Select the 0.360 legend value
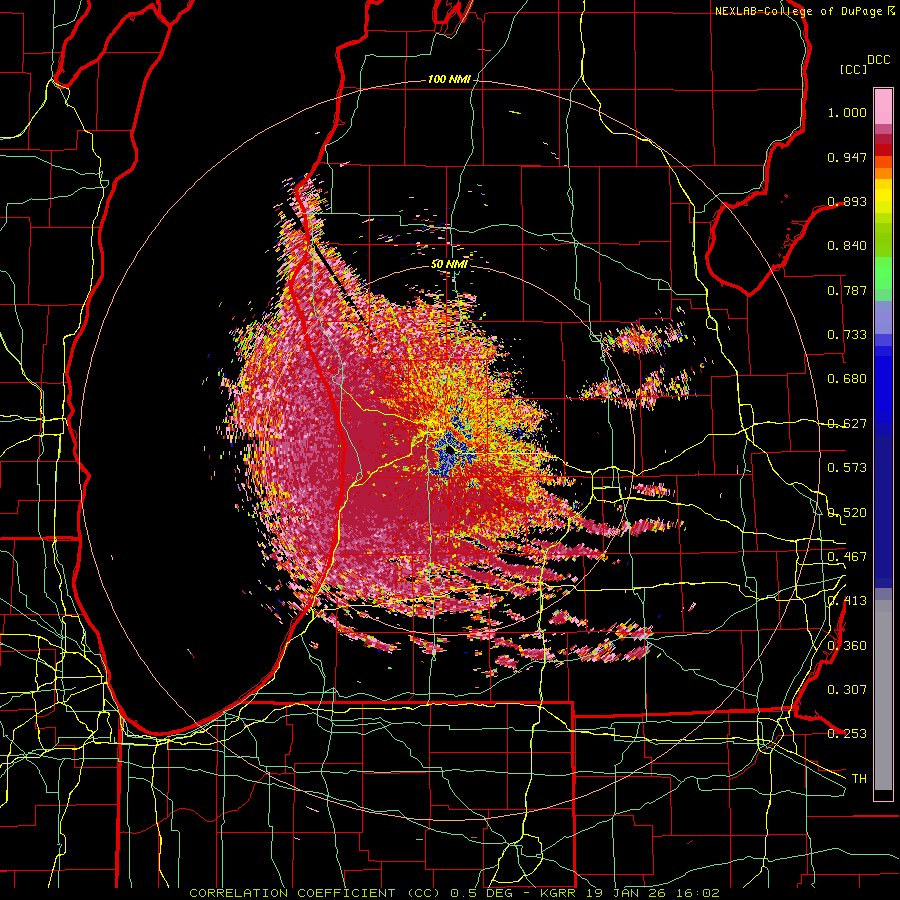Viewport: 900px width, 900px height. (847, 646)
